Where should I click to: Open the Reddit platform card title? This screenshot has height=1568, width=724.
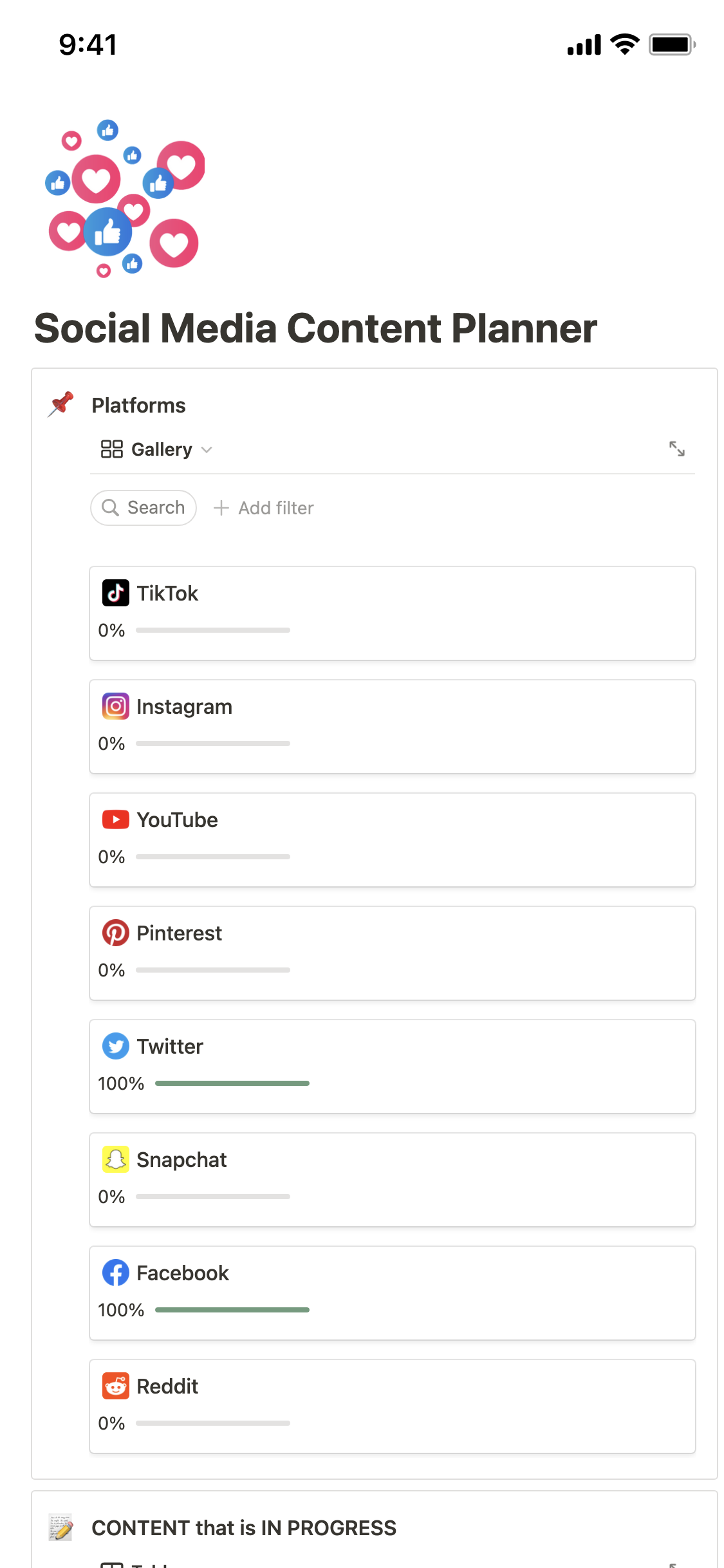tap(167, 1386)
